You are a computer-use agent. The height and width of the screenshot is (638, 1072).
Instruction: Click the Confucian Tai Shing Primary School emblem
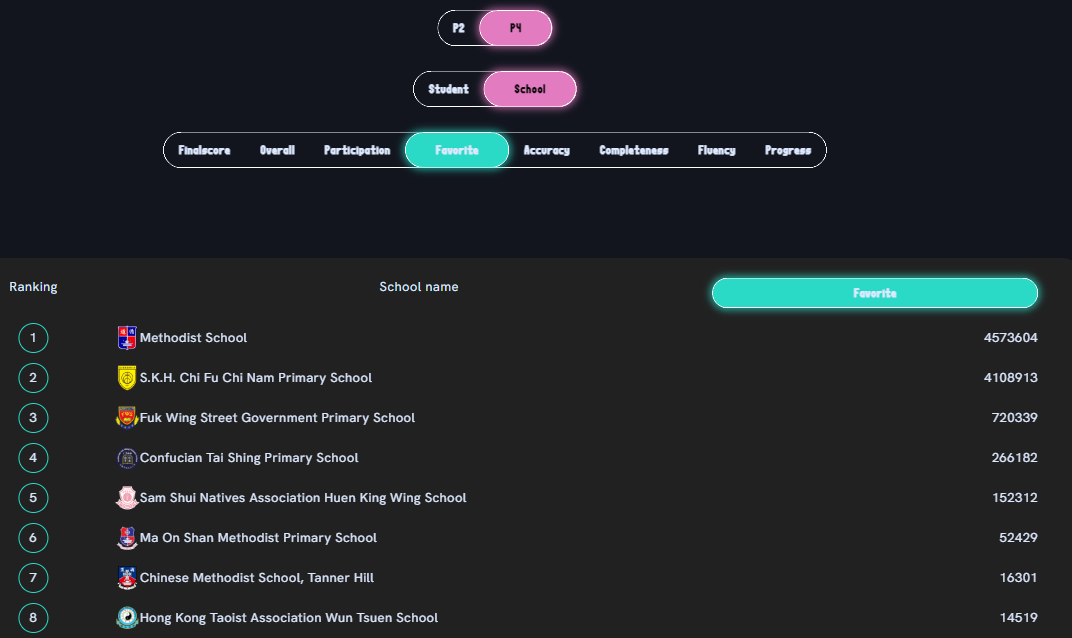[127, 457]
